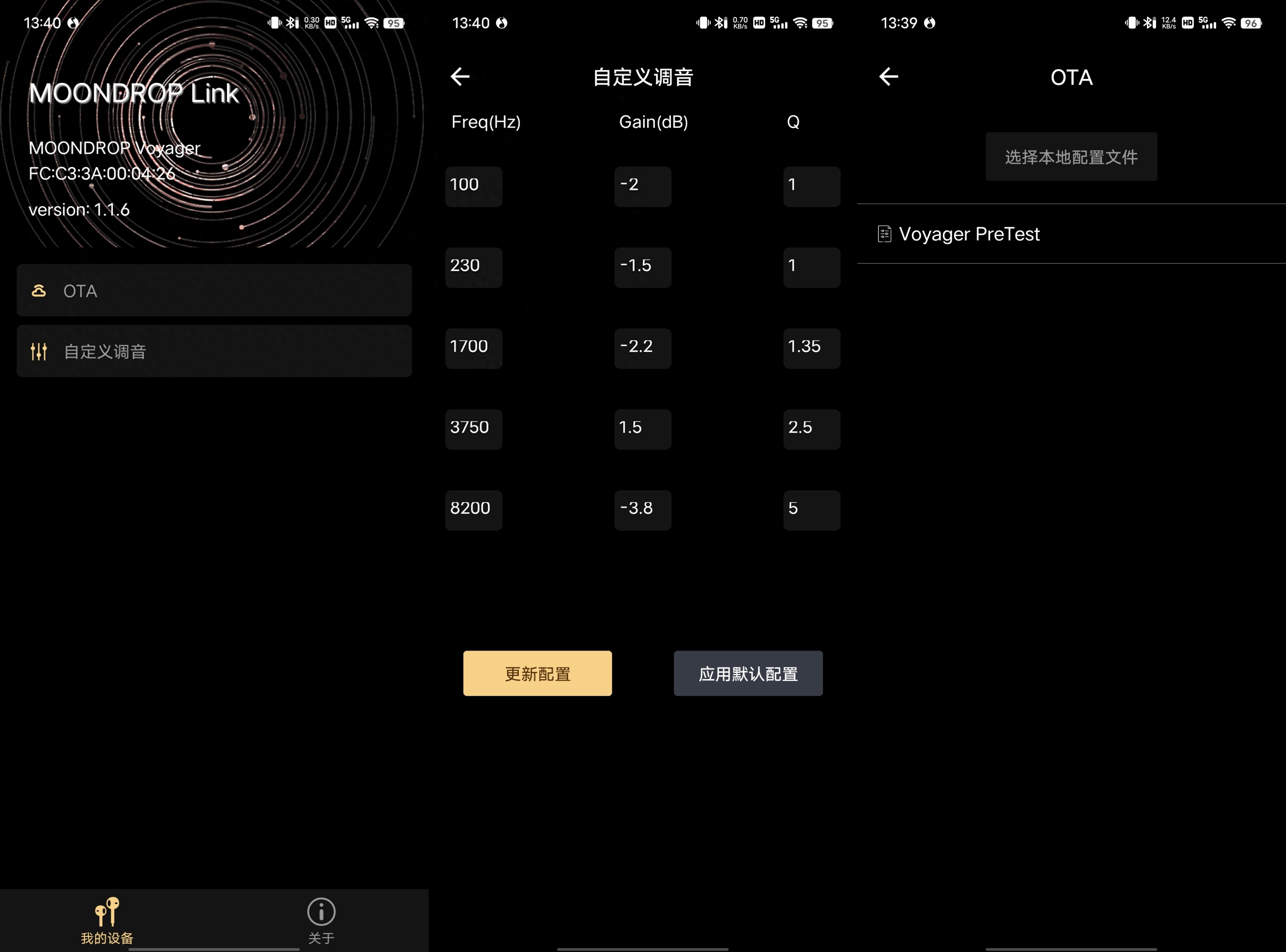Click the MOONDROP Voyager device name
Image resolution: width=1286 pixels, height=952 pixels.
(114, 148)
